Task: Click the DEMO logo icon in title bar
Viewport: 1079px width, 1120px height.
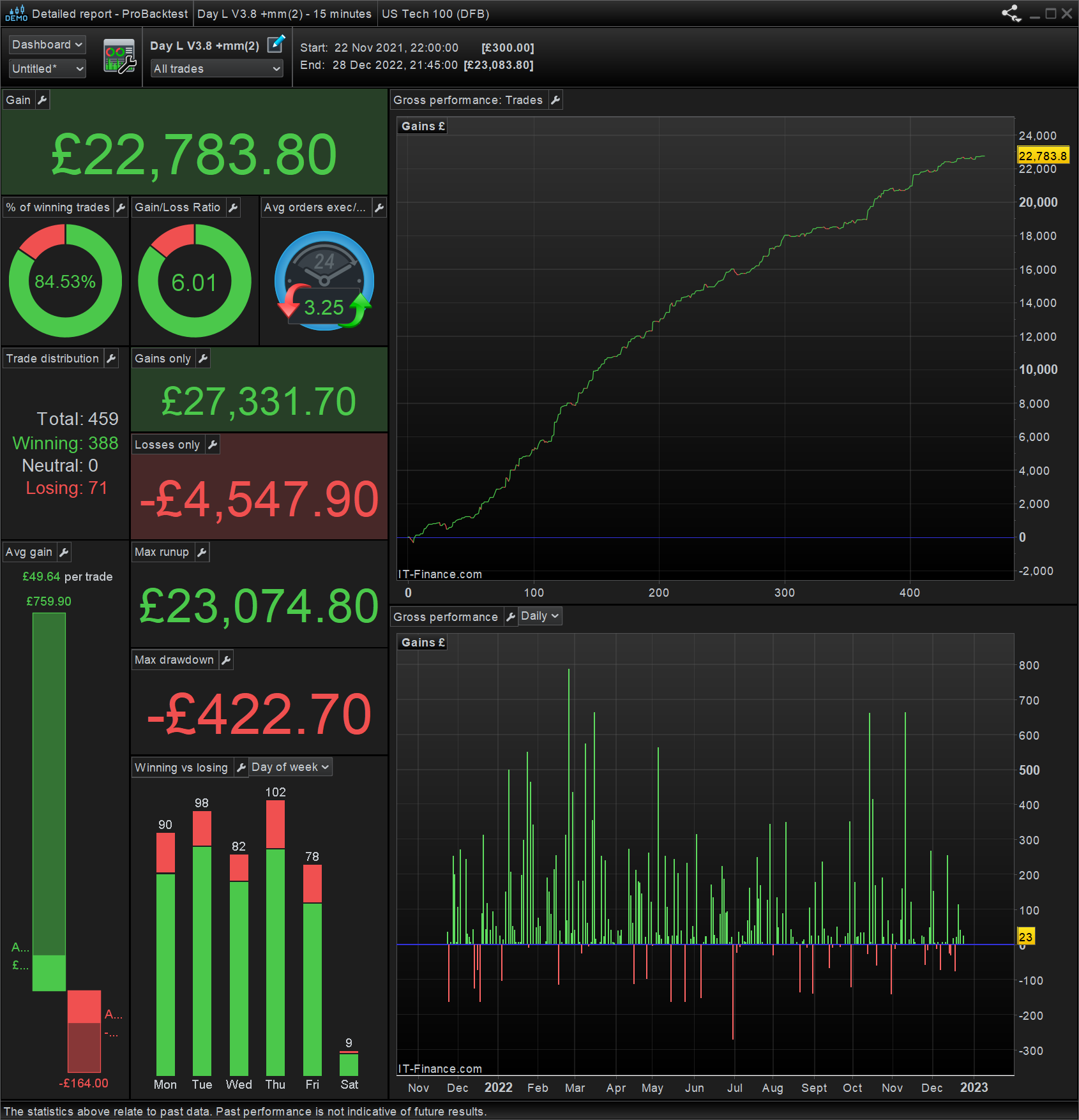Action: click(x=16, y=13)
